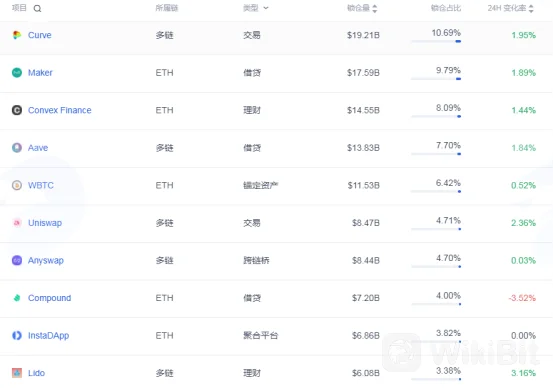The height and width of the screenshot is (389, 554).
Task: Click the InstaDApp blue logo icon
Action: coord(17,335)
